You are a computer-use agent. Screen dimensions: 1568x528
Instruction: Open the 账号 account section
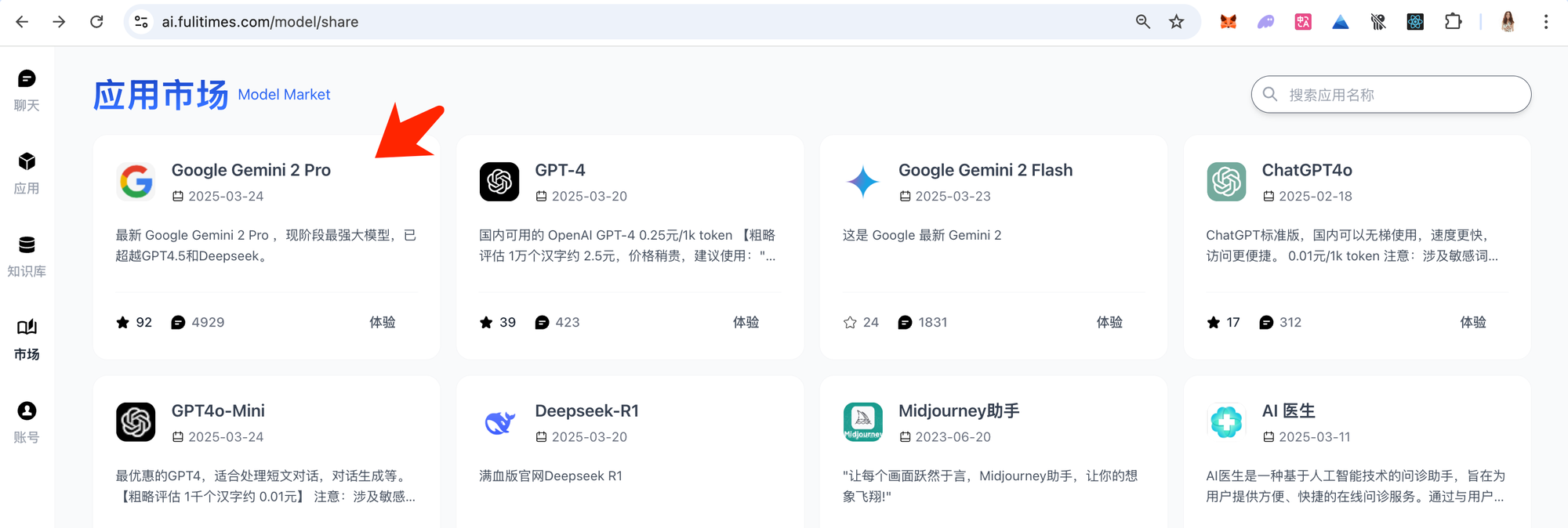click(x=27, y=422)
